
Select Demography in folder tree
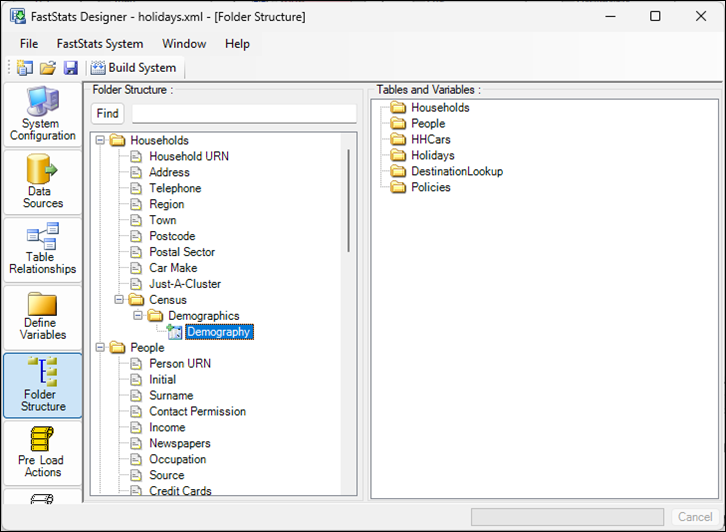tap(219, 332)
